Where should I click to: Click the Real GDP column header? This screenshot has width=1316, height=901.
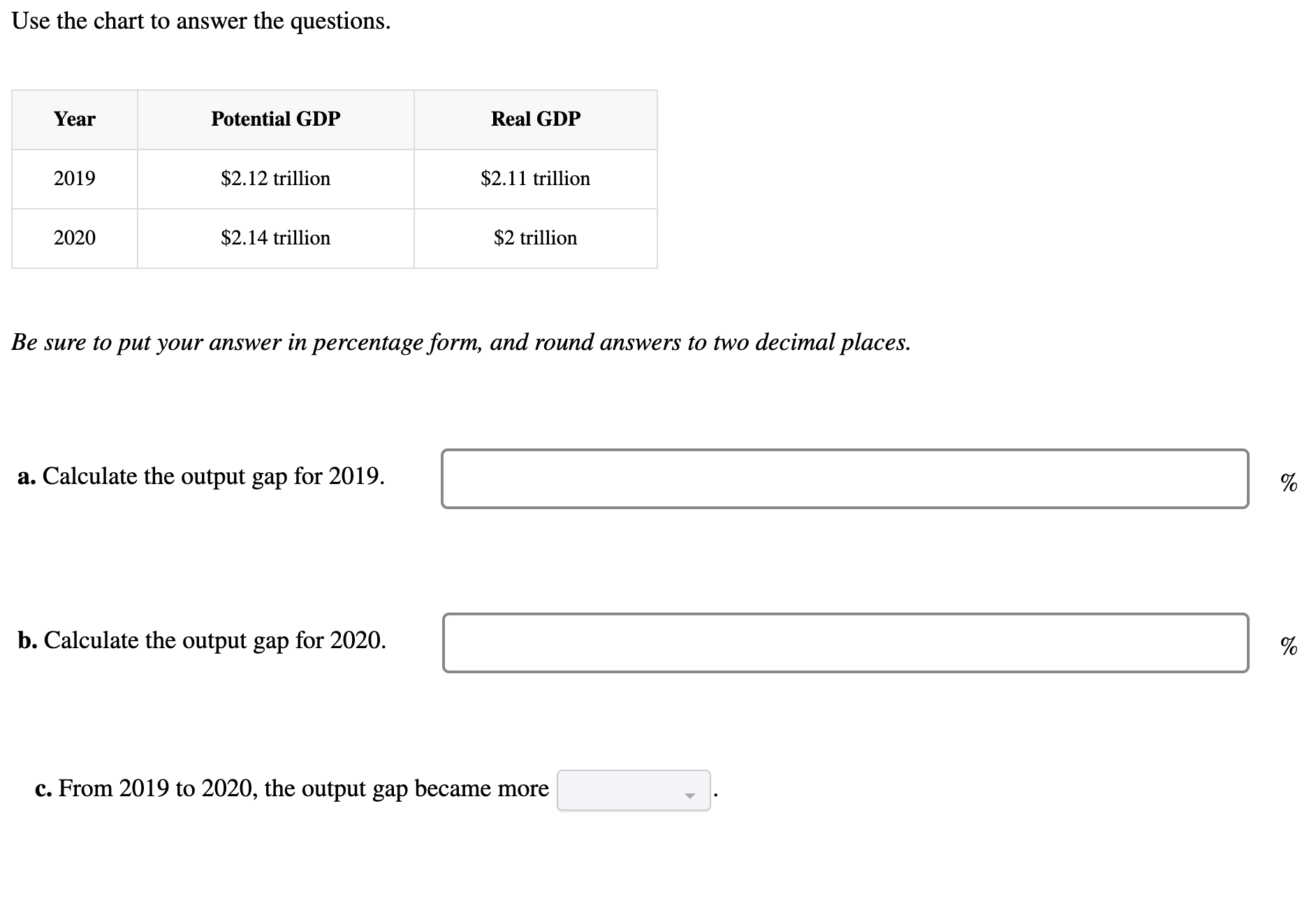pos(535,119)
